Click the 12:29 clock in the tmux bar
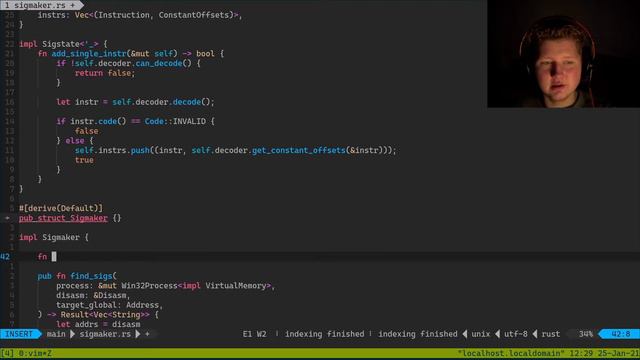This screenshot has width=640, height=360. click(x=581, y=353)
